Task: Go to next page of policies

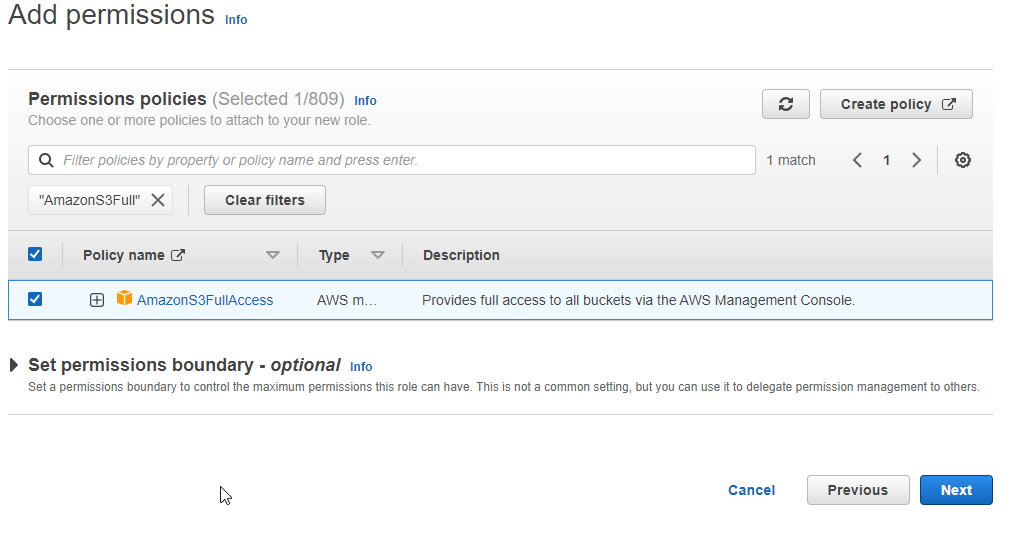Action: click(916, 160)
